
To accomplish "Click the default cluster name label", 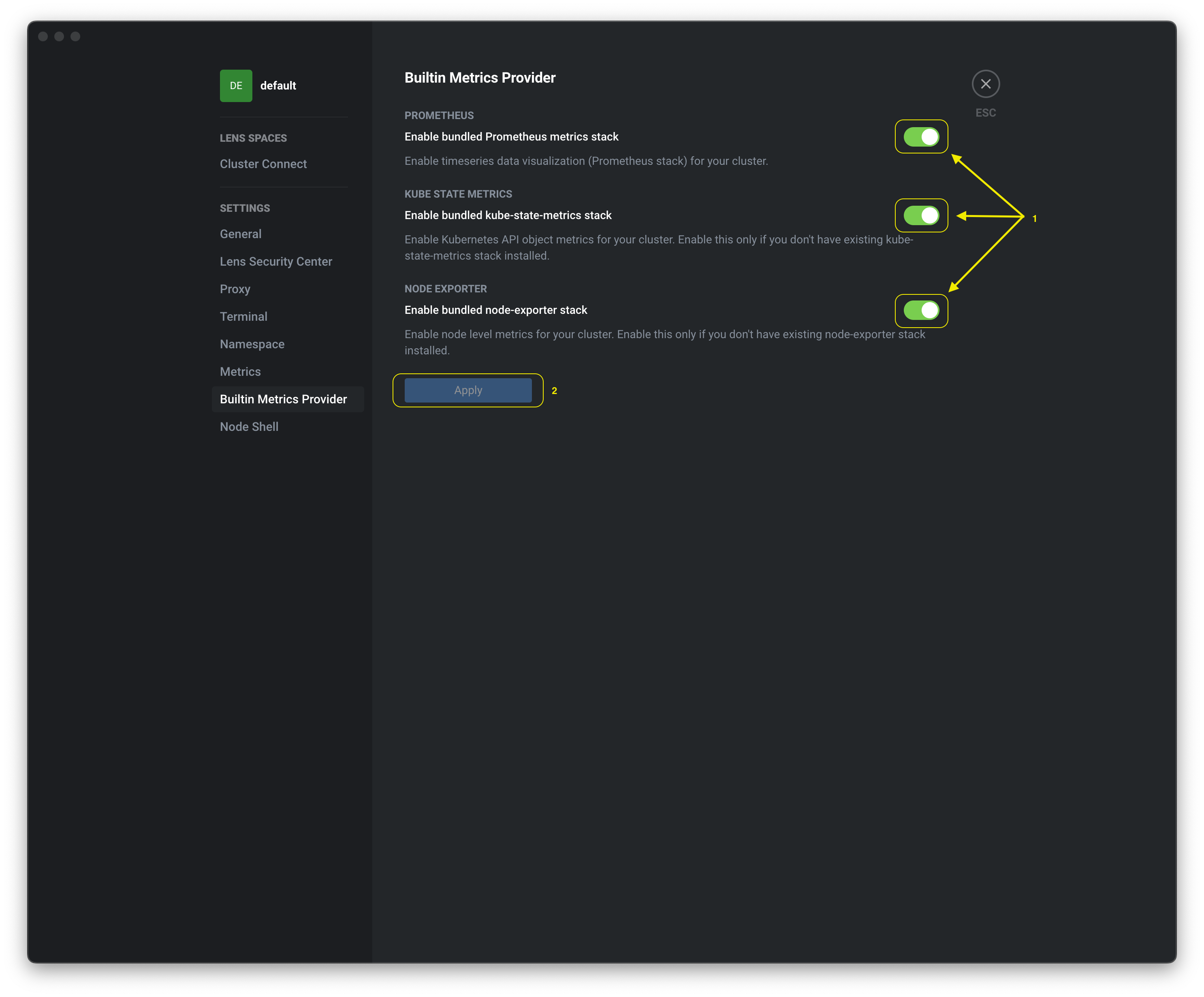I will pyautogui.click(x=278, y=86).
